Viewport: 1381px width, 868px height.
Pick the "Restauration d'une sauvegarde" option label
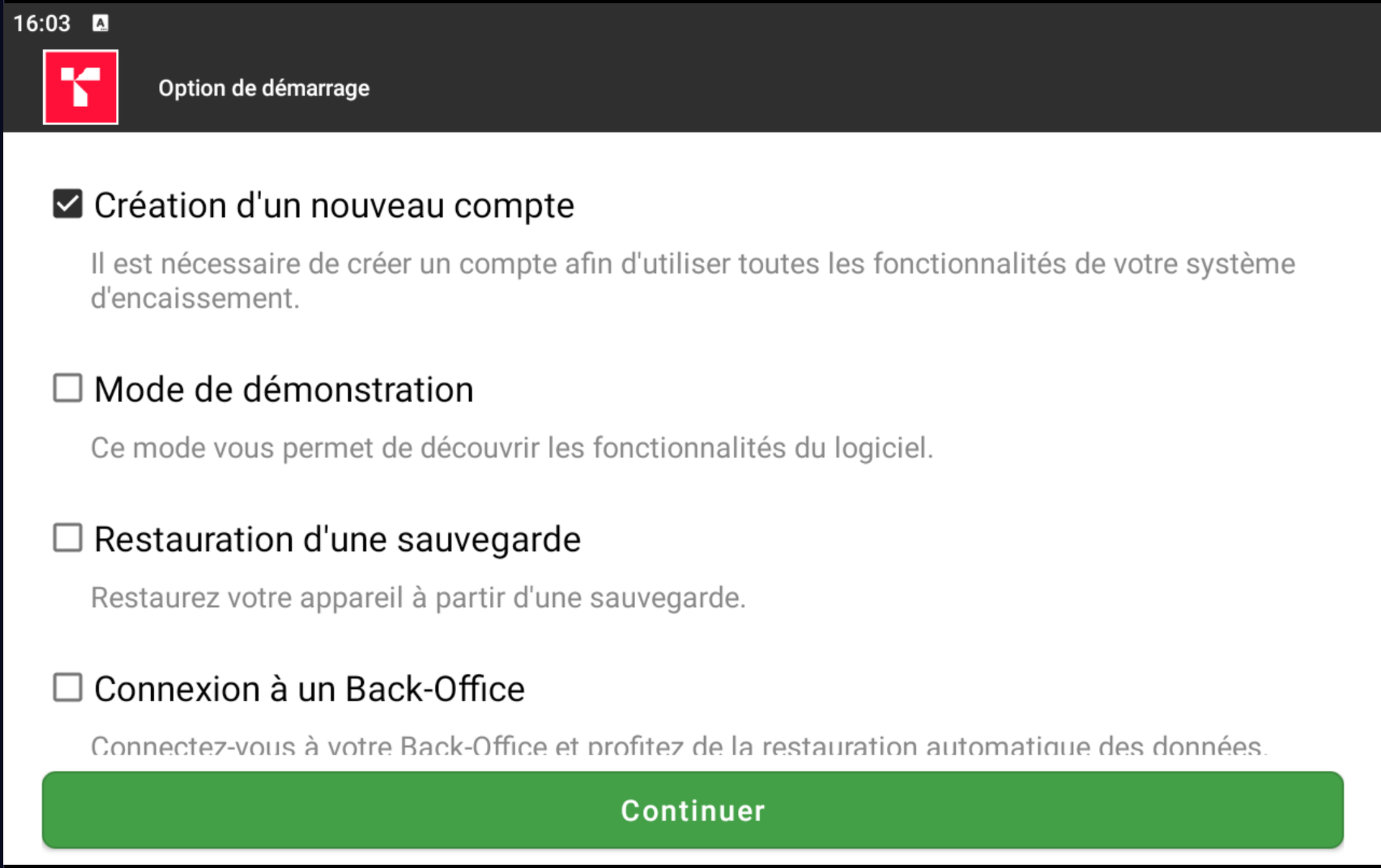tap(337, 539)
